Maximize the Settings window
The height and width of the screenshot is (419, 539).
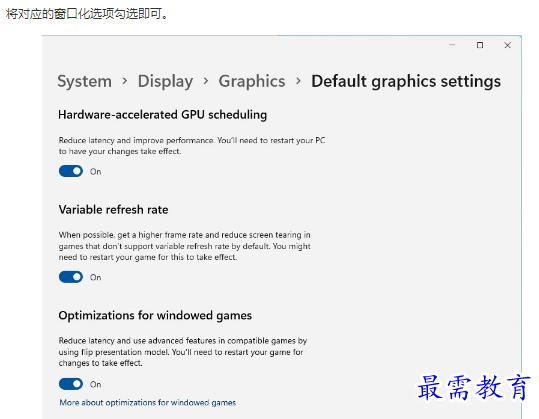click(x=480, y=45)
